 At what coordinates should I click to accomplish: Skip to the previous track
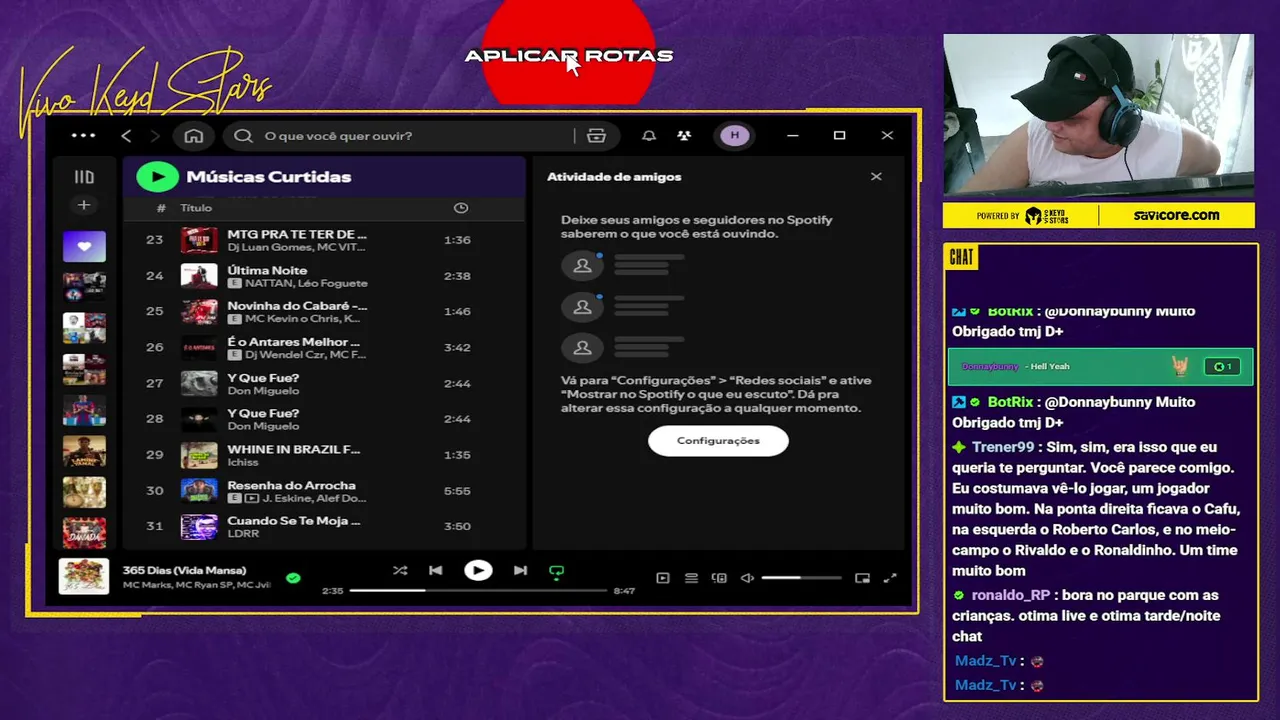tap(436, 571)
